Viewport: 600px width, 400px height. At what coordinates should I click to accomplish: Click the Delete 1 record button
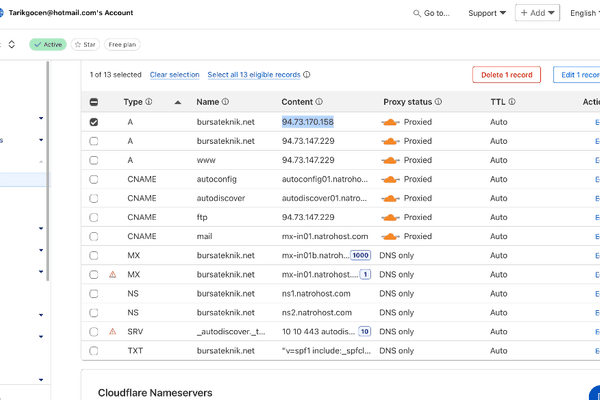click(507, 75)
